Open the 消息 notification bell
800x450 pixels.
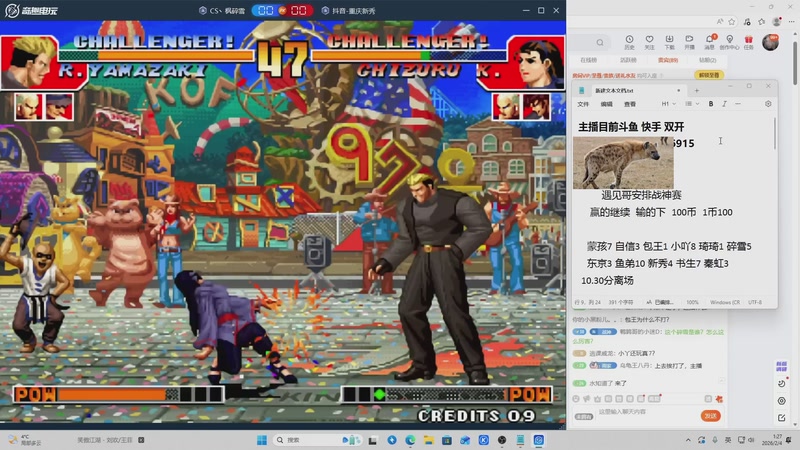[710, 42]
